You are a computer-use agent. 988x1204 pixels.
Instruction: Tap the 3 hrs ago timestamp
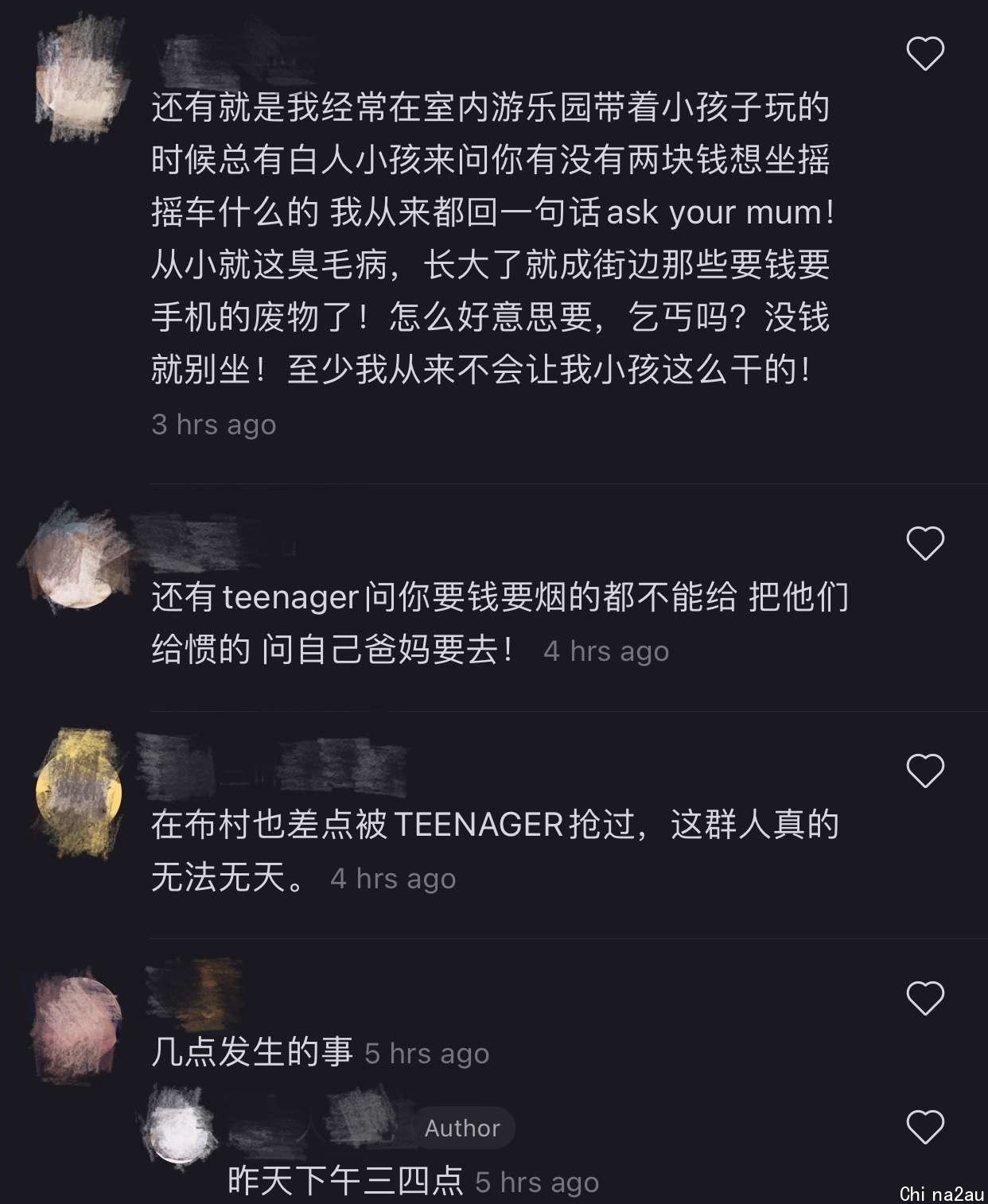[x=214, y=424]
